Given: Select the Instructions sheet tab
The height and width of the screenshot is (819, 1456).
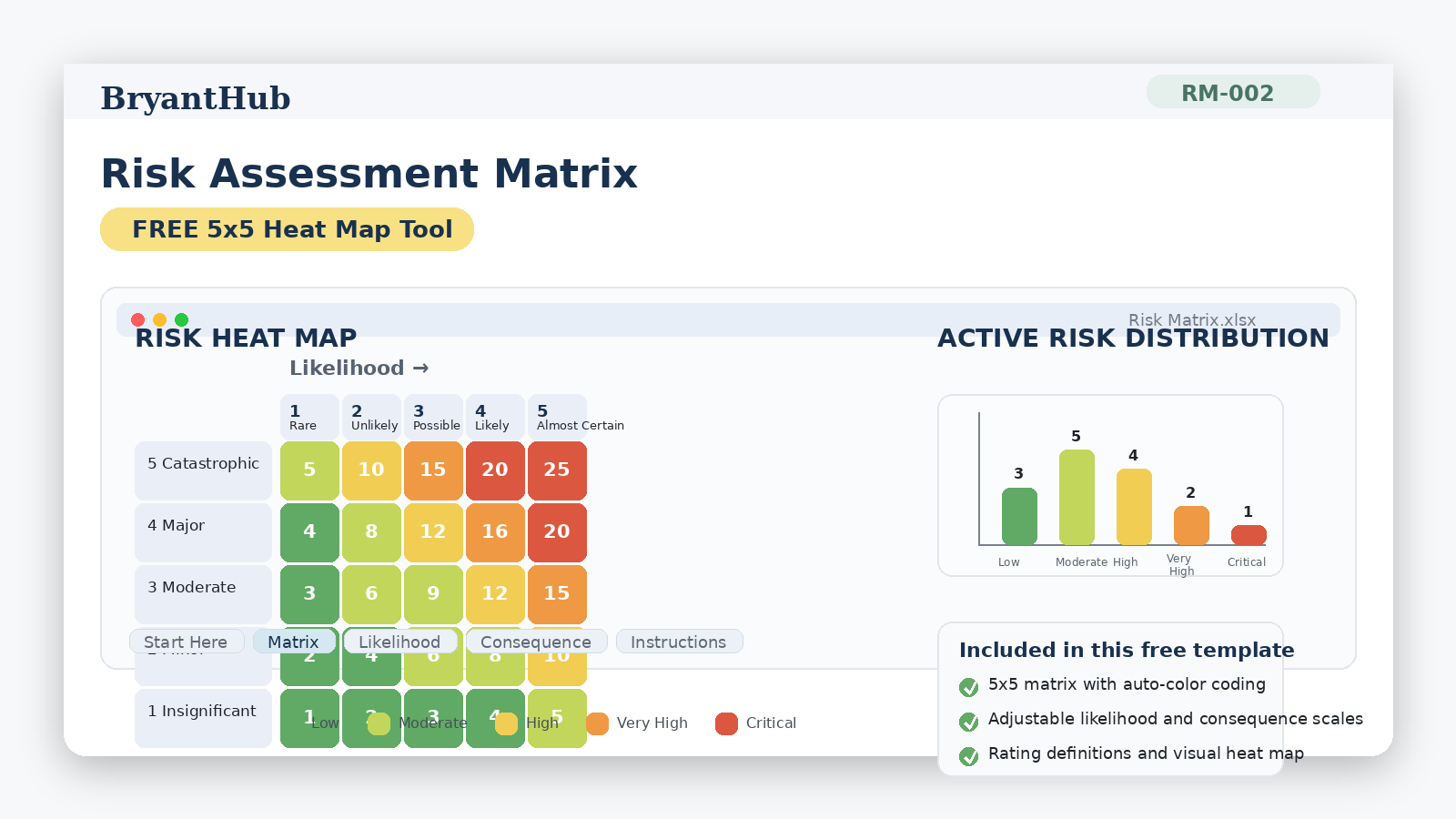Looking at the screenshot, I should point(679,642).
